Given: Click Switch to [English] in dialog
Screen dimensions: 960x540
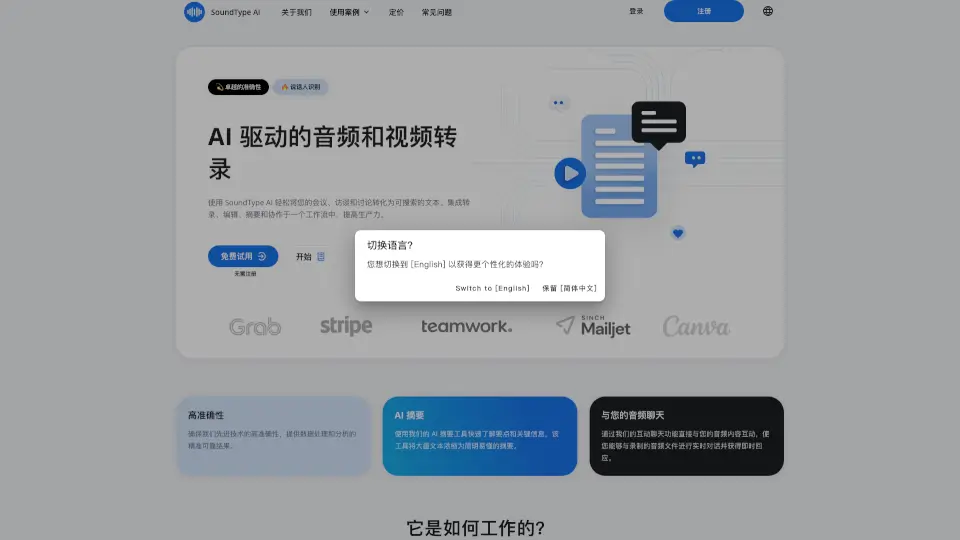Looking at the screenshot, I should click(x=492, y=288).
